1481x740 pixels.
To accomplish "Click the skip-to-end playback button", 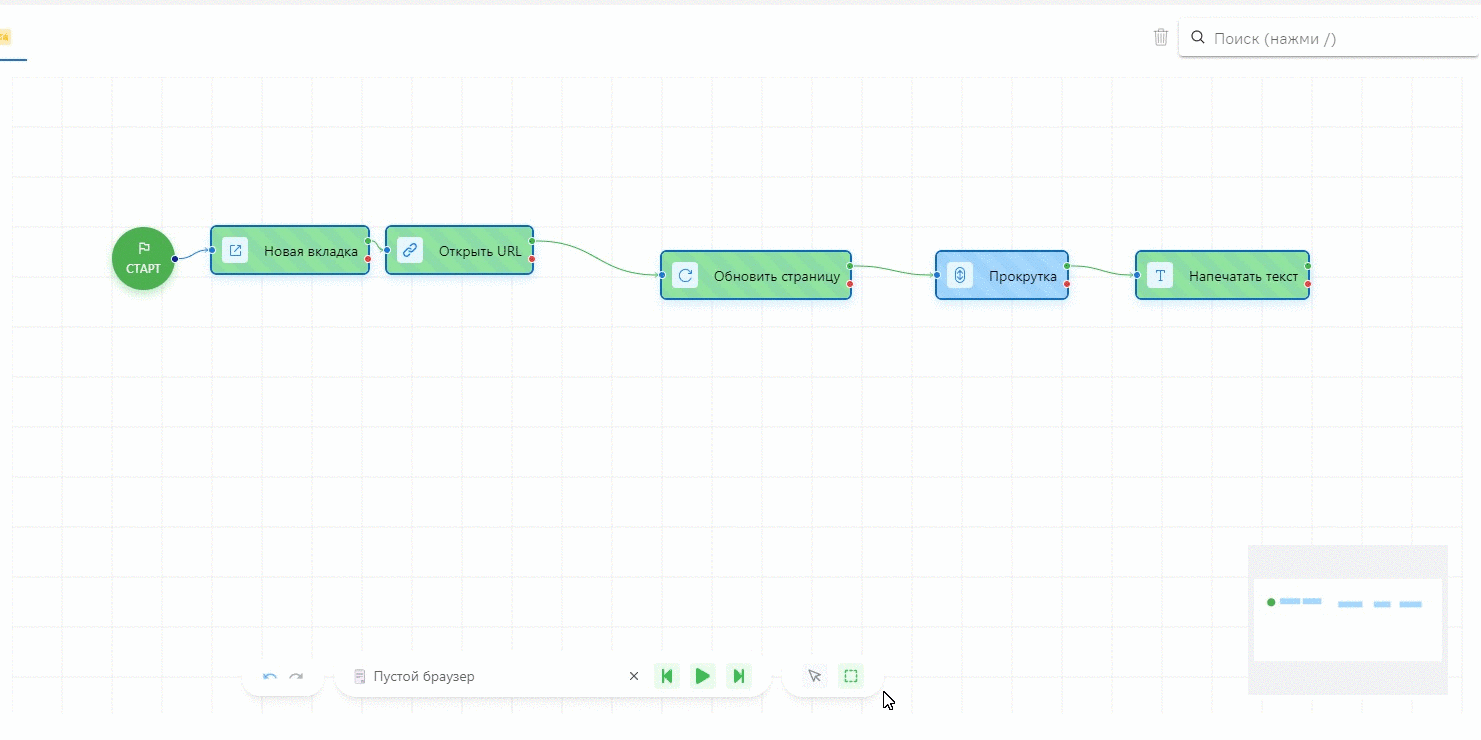I will pyautogui.click(x=738, y=677).
